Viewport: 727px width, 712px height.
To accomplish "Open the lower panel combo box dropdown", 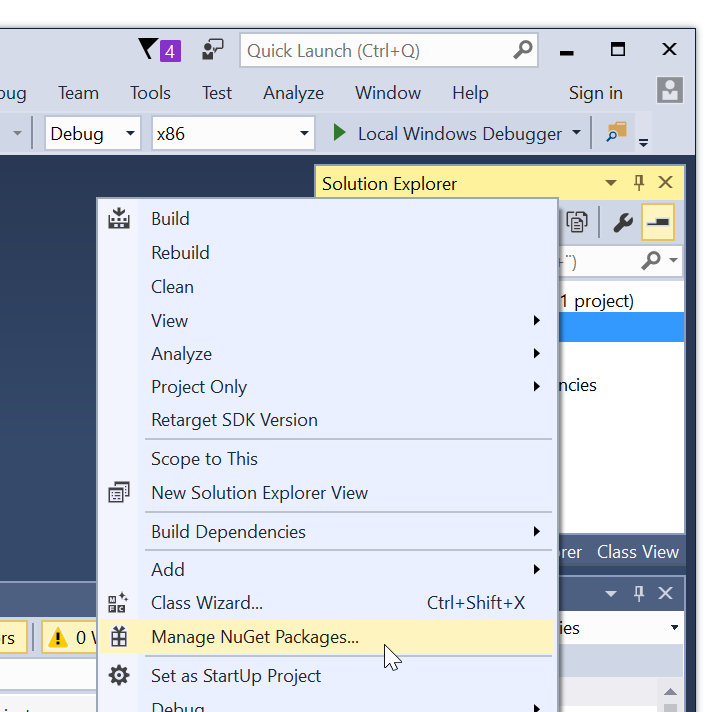I will [674, 628].
